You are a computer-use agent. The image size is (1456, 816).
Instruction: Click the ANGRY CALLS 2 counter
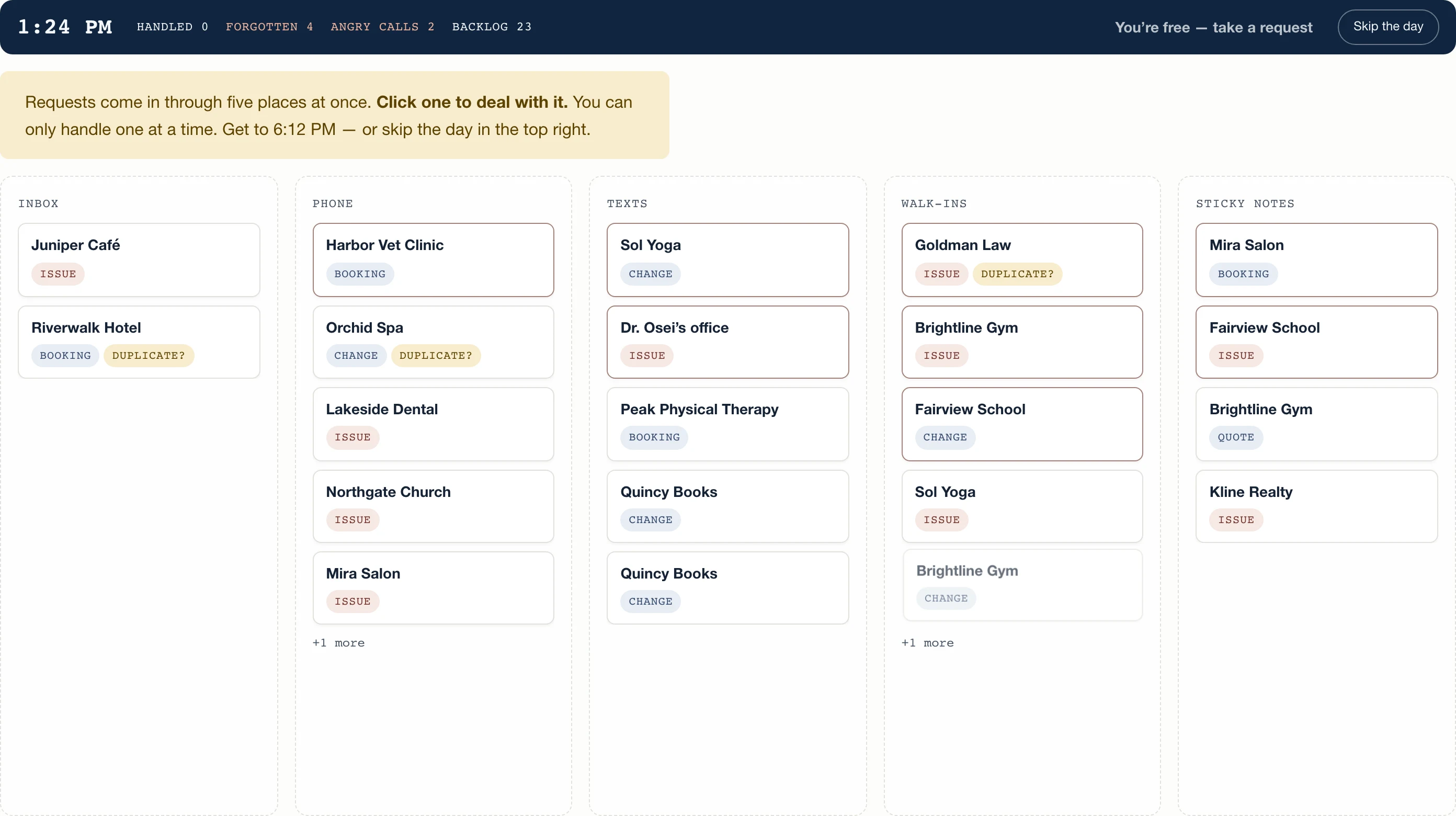tap(383, 27)
